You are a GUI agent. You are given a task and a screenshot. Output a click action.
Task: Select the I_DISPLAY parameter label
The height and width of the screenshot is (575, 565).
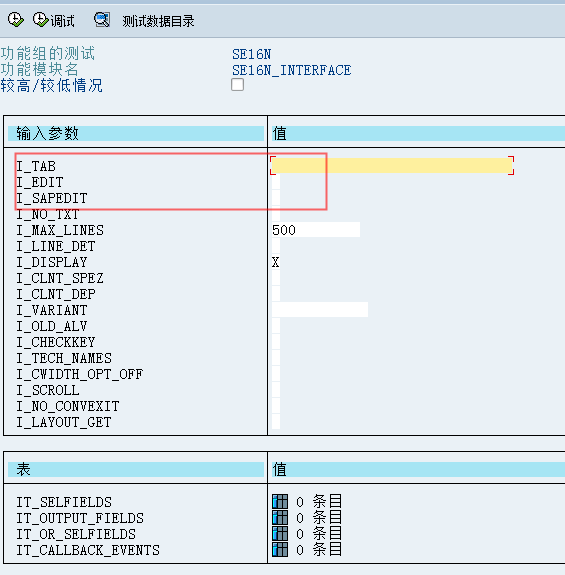[52, 262]
